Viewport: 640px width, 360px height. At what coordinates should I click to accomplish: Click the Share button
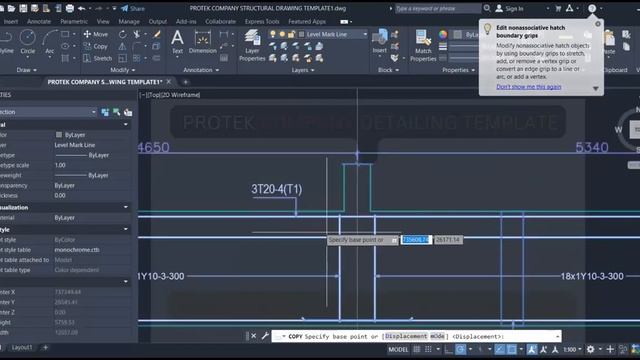(x=133, y=8)
